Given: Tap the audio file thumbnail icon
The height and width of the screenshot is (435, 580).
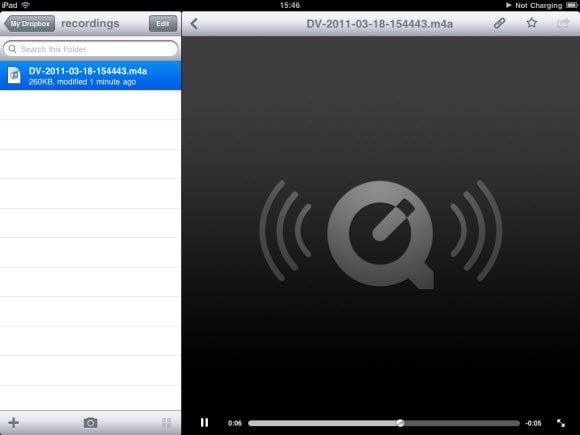Looking at the screenshot, I should click(14, 75).
